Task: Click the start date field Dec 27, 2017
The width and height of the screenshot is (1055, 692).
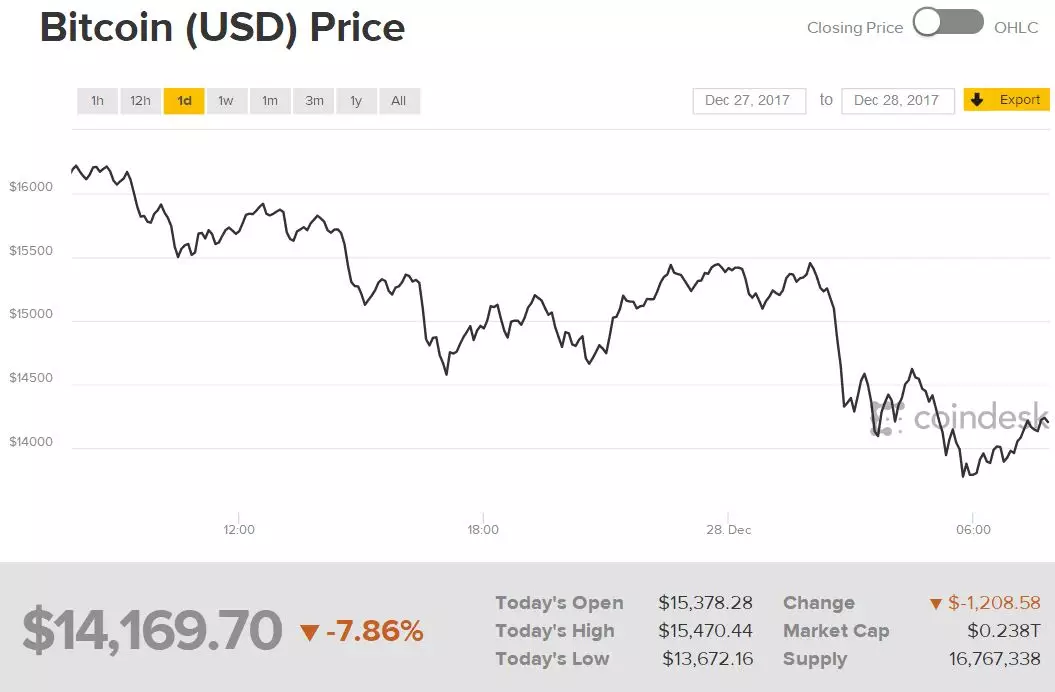Action: (x=748, y=101)
